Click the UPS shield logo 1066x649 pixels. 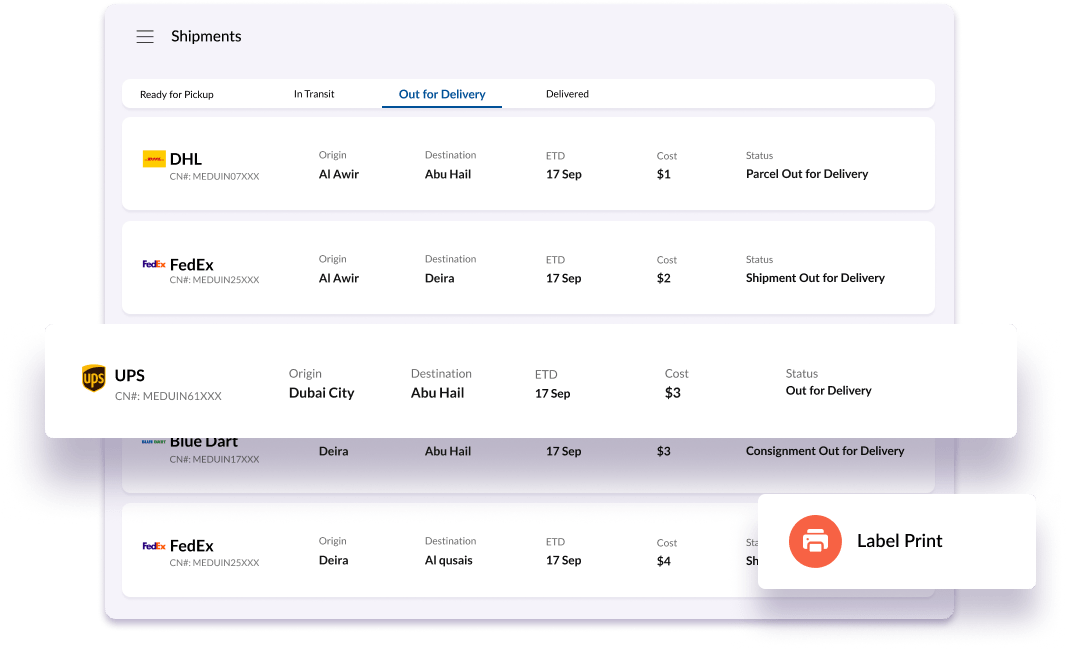pyautogui.click(x=94, y=378)
